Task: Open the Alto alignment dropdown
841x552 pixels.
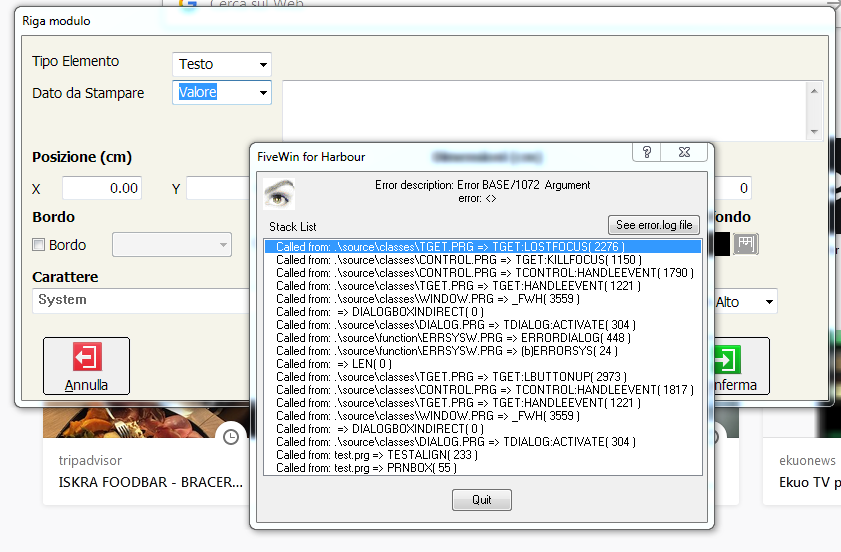Action: 746,302
